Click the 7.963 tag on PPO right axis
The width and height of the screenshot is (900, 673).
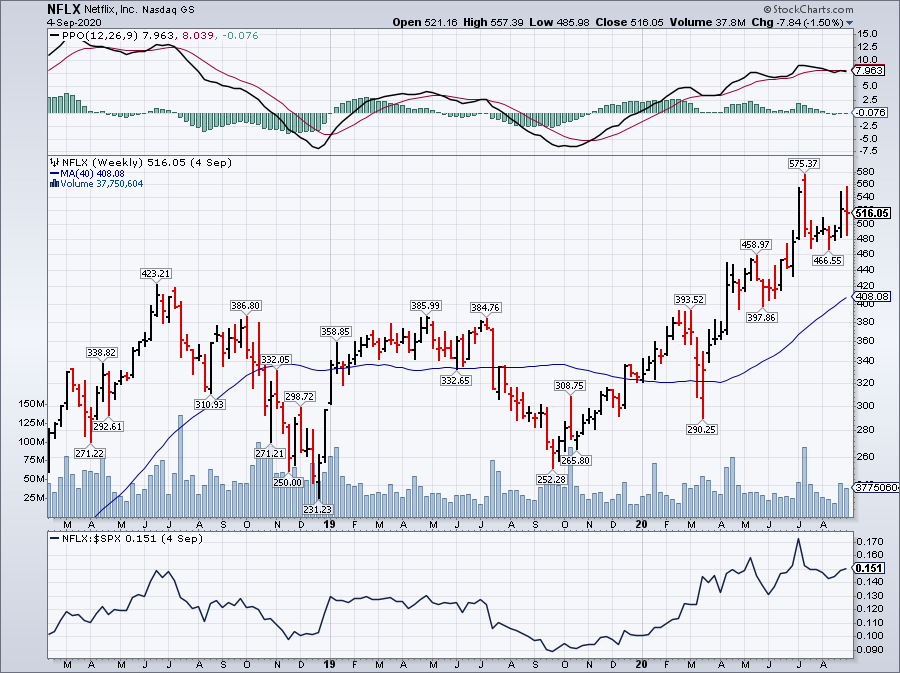(868, 71)
